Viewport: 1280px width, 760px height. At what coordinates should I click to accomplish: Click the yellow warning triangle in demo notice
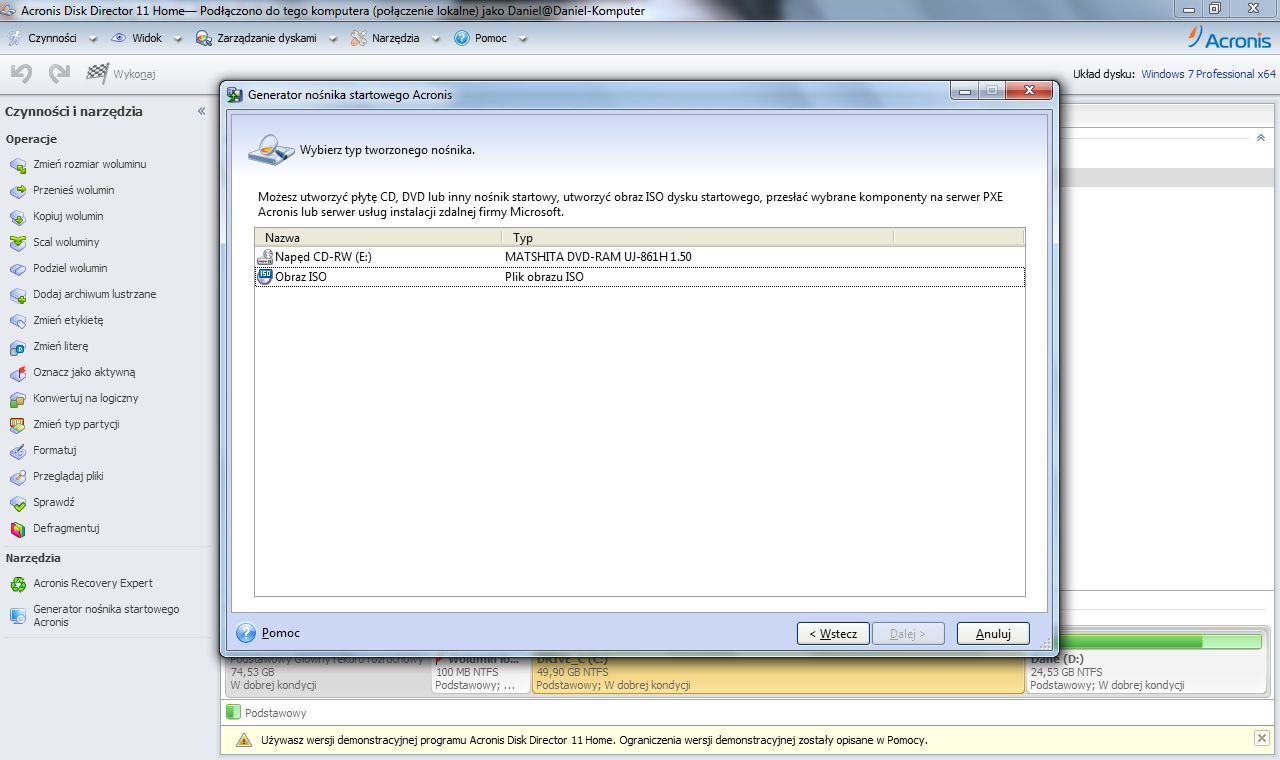(x=243, y=741)
